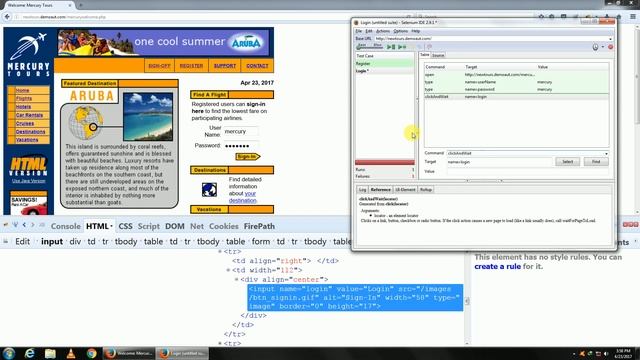Click the red record button in Selenium IDE
The height and width of the screenshot is (360, 640).
coord(611,47)
